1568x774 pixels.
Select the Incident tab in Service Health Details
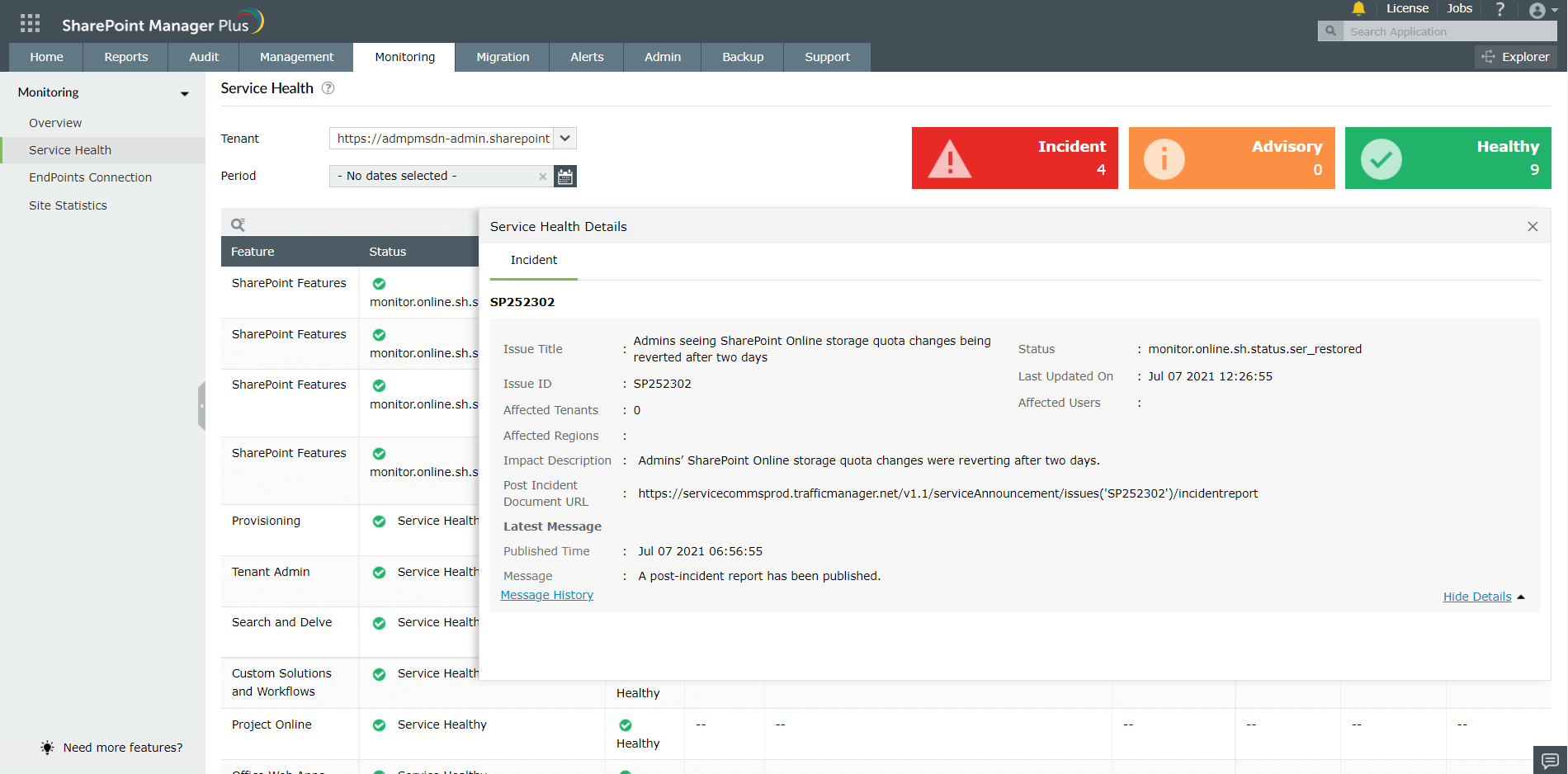click(x=533, y=260)
